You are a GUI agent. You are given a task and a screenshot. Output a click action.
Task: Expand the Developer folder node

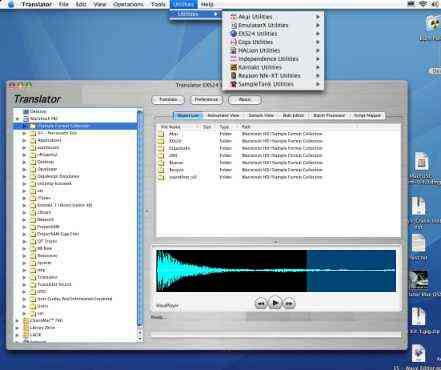click(24, 169)
